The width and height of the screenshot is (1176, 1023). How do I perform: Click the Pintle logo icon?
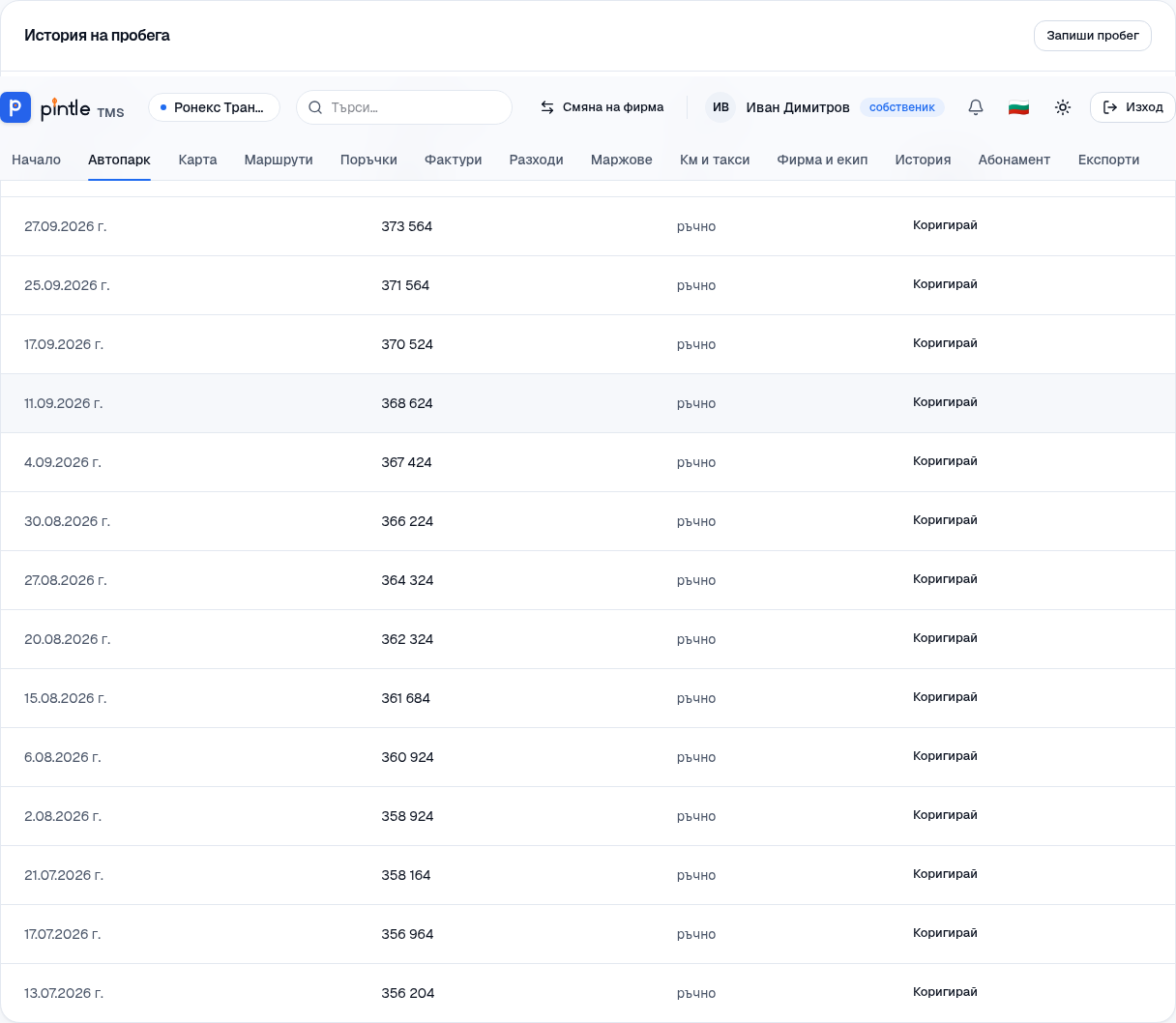point(15,107)
